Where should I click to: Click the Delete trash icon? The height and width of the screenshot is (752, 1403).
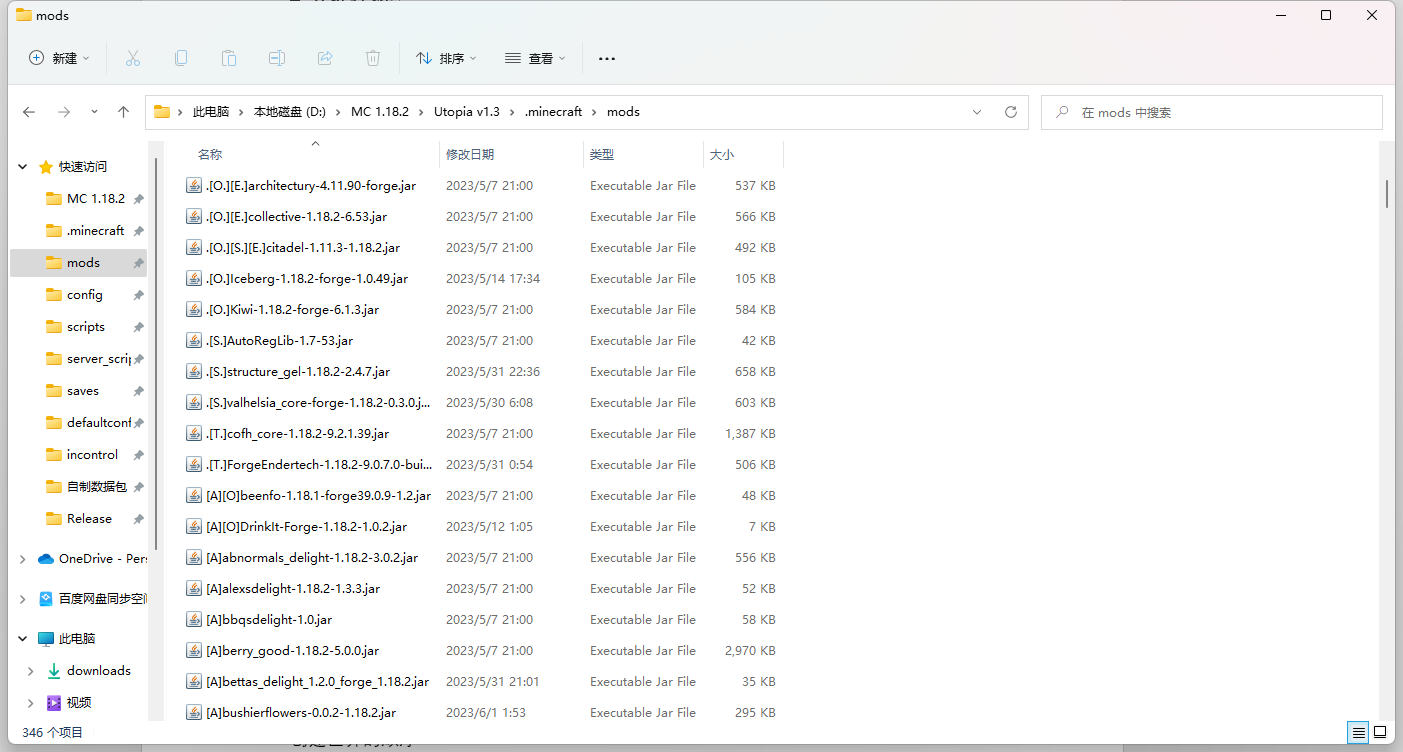[373, 58]
